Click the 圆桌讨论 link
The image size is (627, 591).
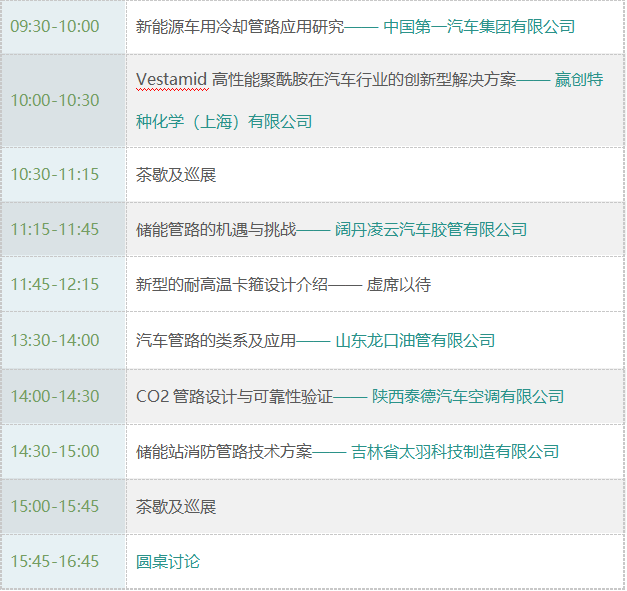tap(168, 562)
